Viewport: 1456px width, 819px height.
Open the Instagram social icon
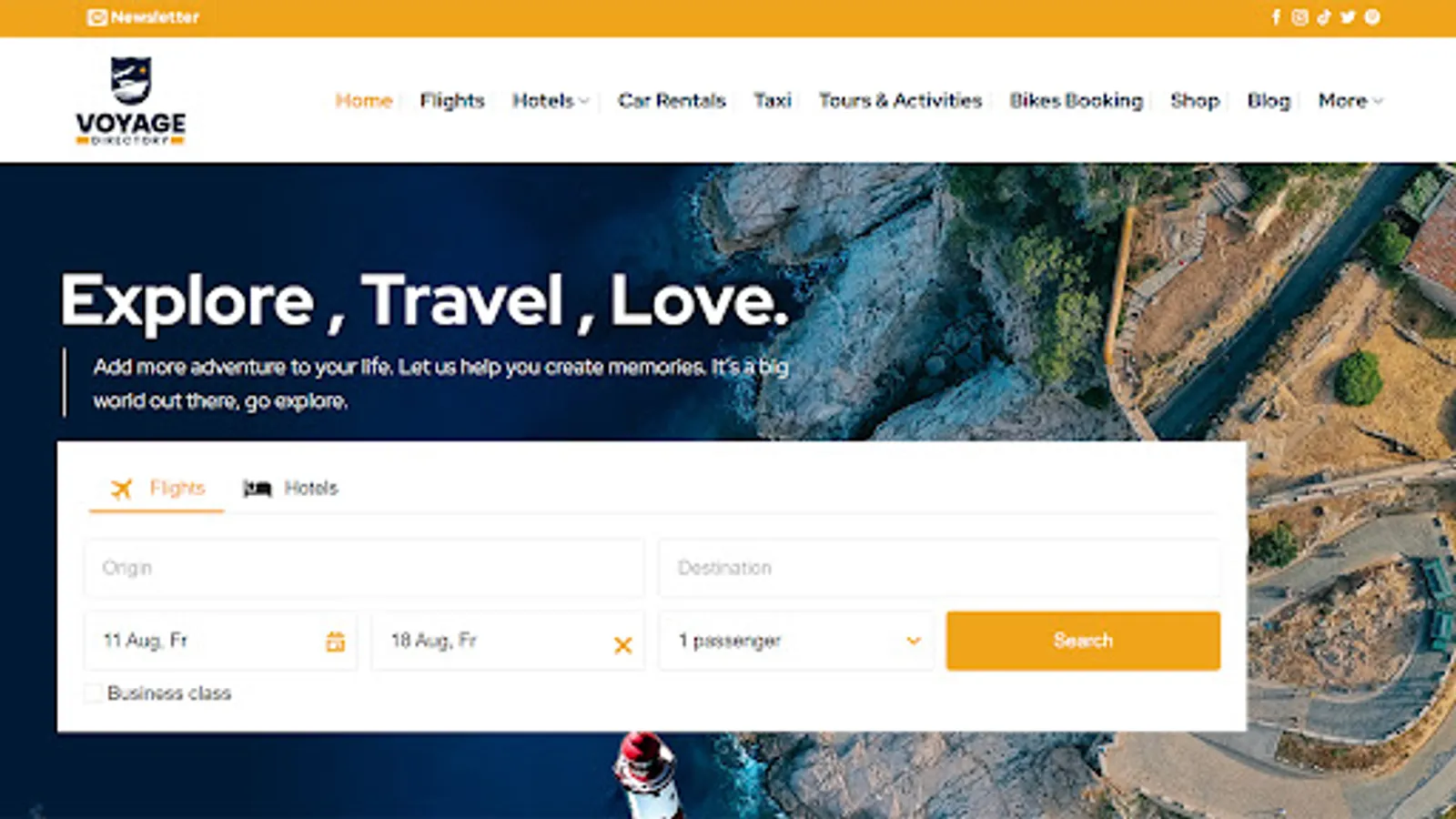1299,17
